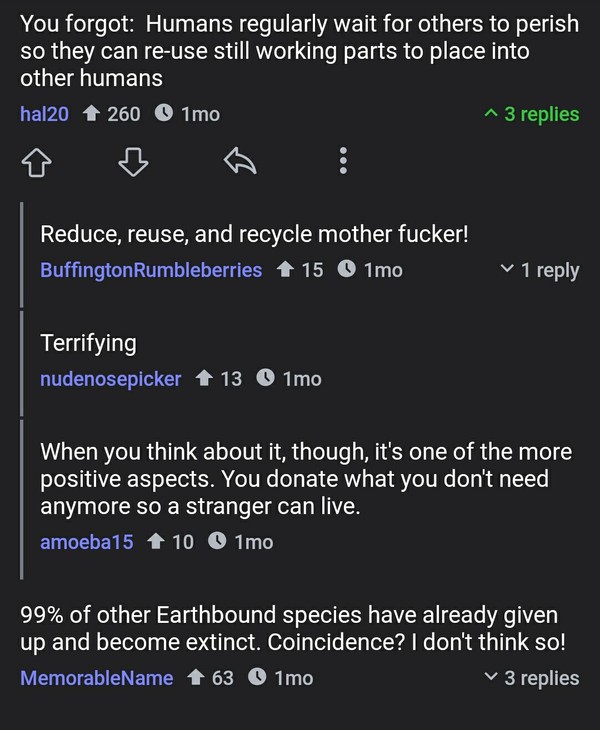
Task: Visit nudenosepicker's profile
Action: 110,378
